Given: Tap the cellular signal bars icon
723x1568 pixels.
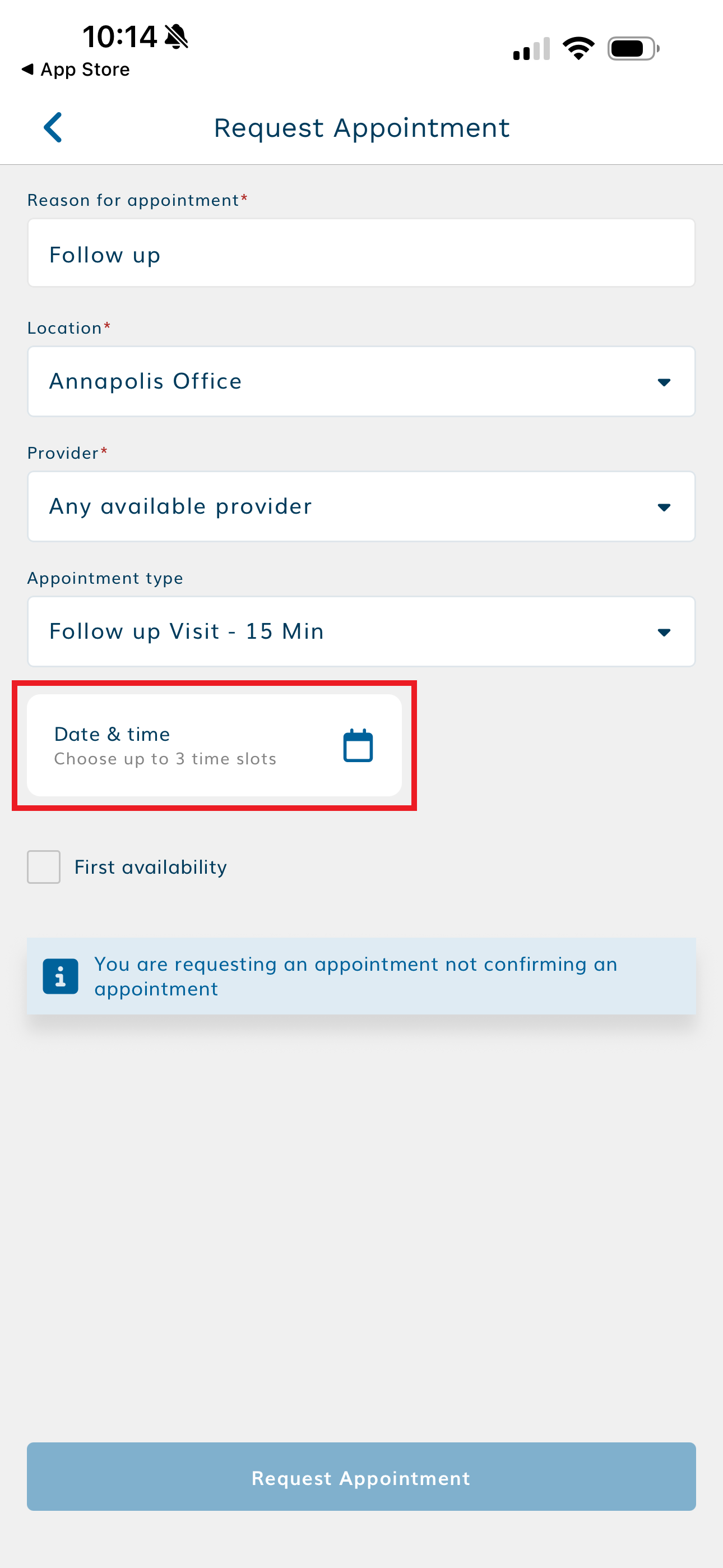Looking at the screenshot, I should (x=531, y=49).
